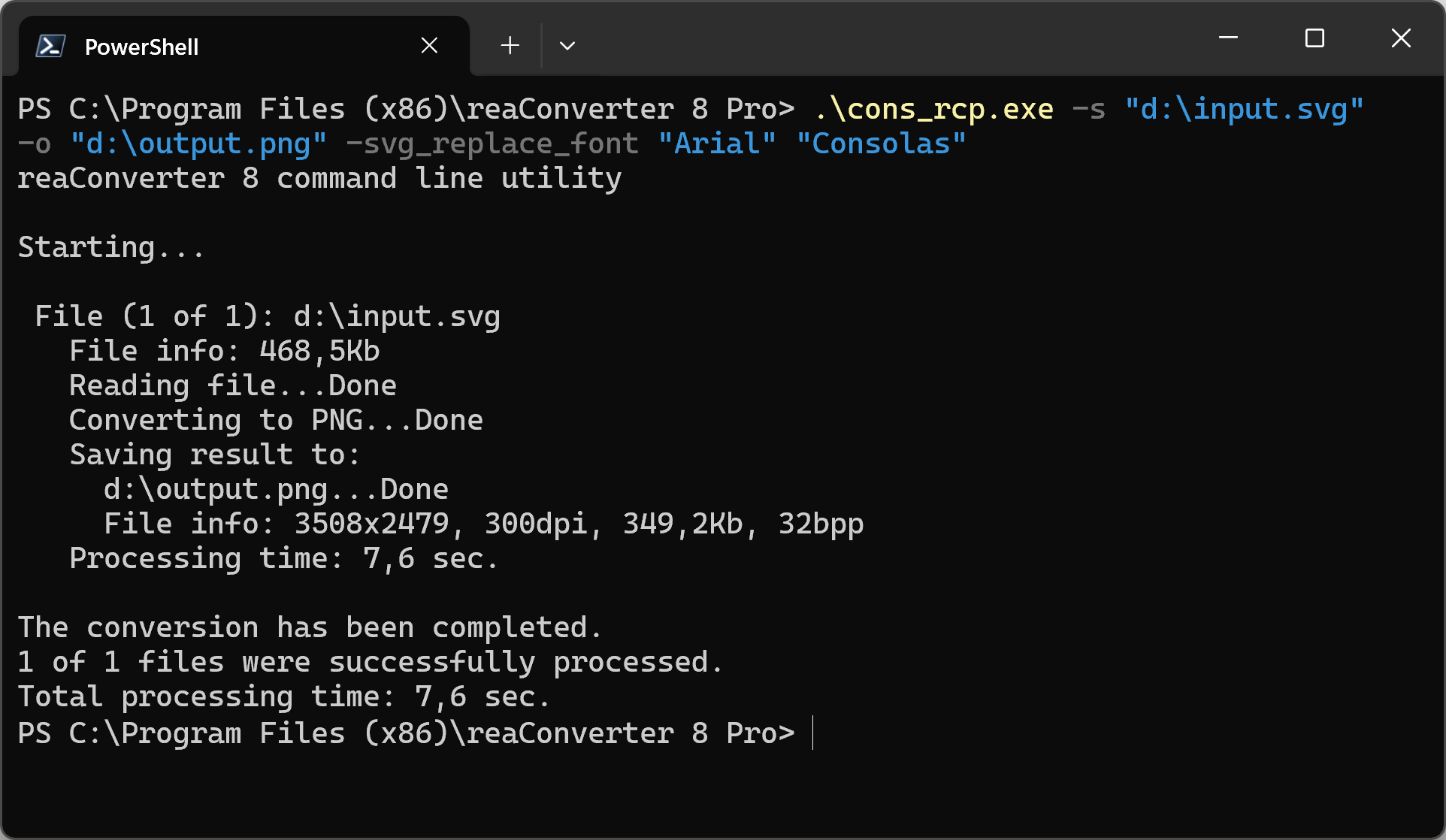Click "The conversion has been completed." message

click(310, 627)
